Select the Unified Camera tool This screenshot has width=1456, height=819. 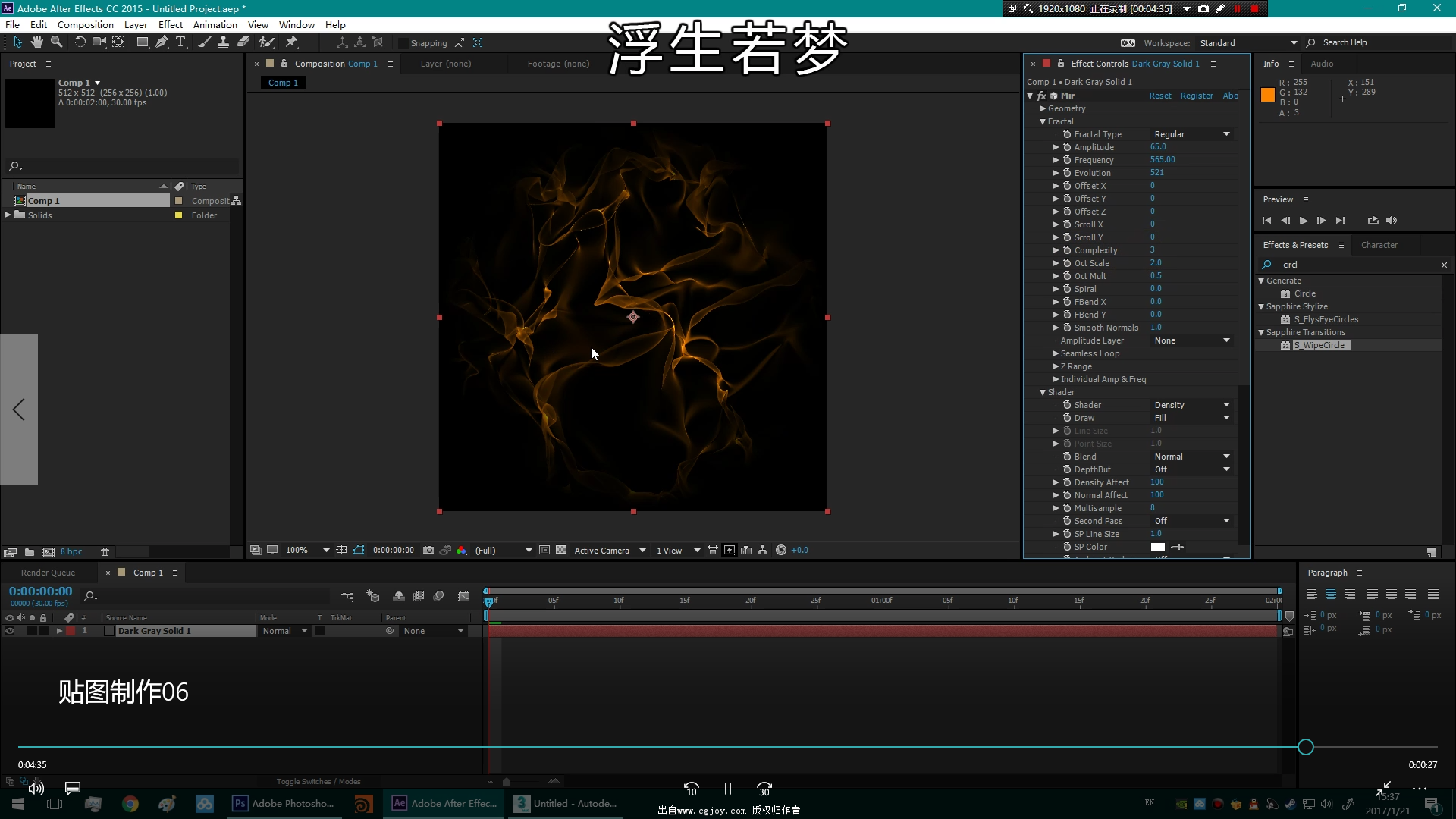[x=99, y=42]
